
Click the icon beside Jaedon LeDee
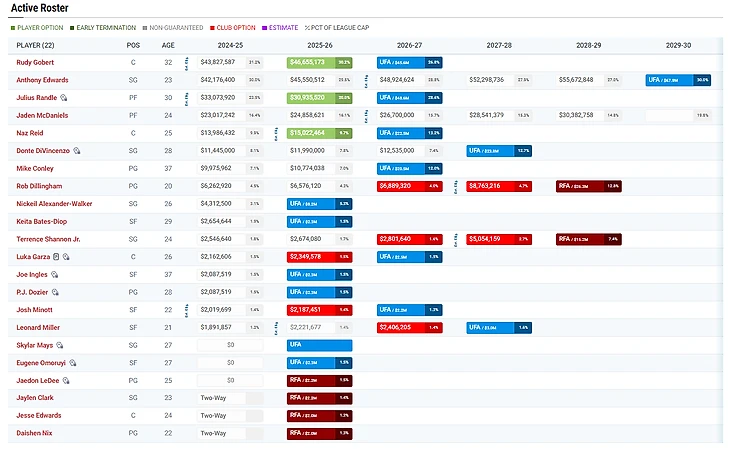[67, 380]
